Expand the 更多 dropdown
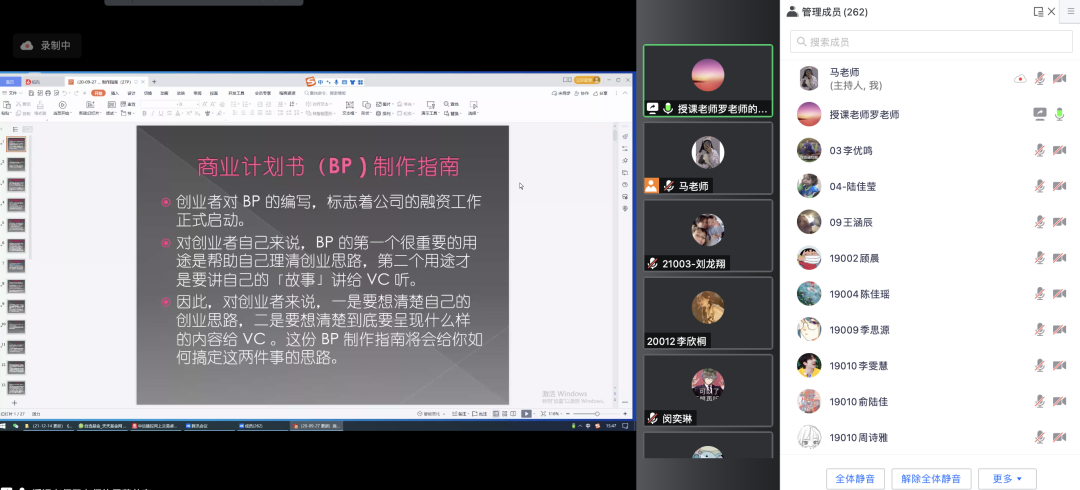Image resolution: width=1080 pixels, height=490 pixels. tap(1006, 479)
